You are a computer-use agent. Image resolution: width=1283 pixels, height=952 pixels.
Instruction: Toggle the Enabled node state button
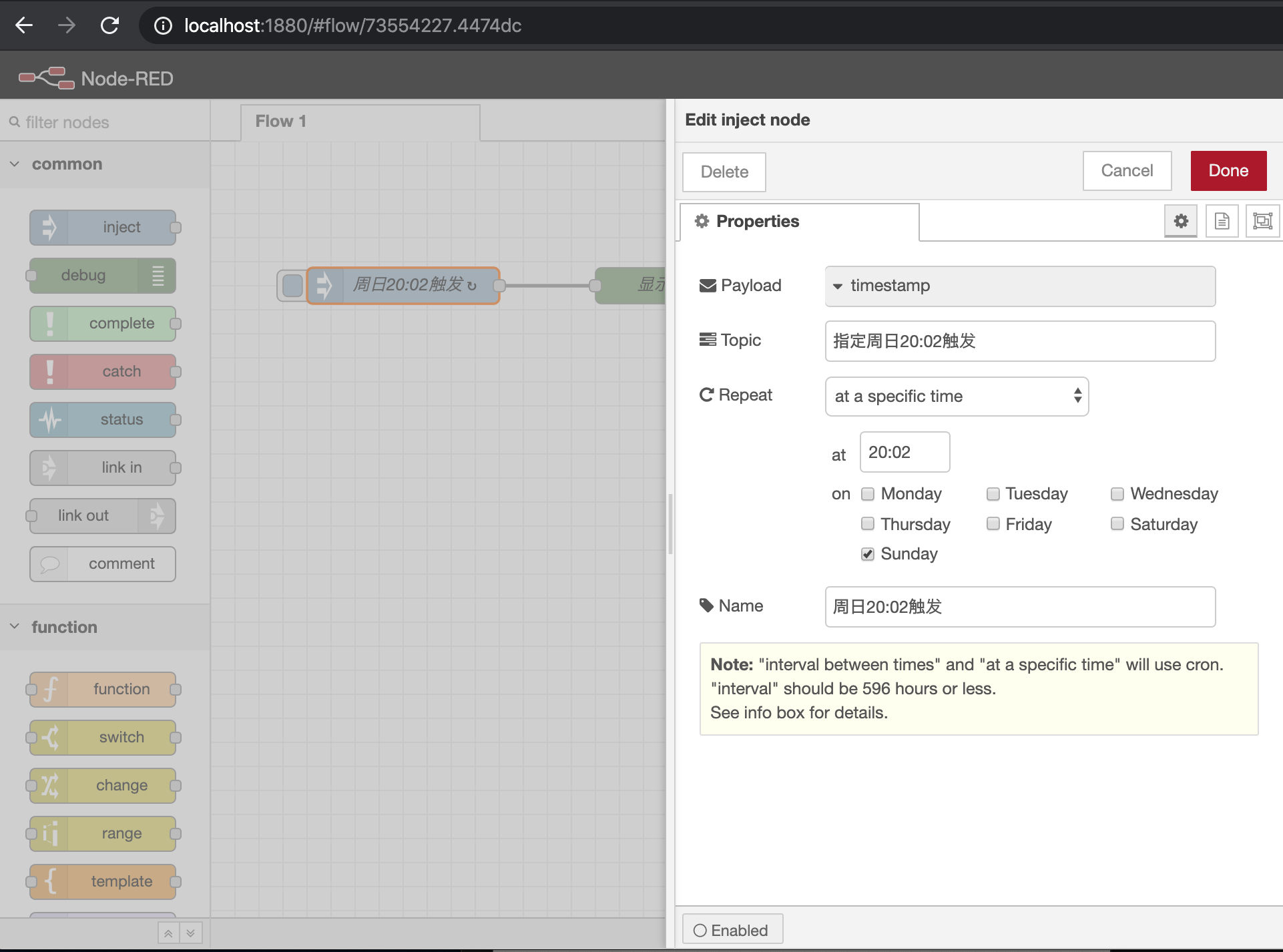(732, 930)
